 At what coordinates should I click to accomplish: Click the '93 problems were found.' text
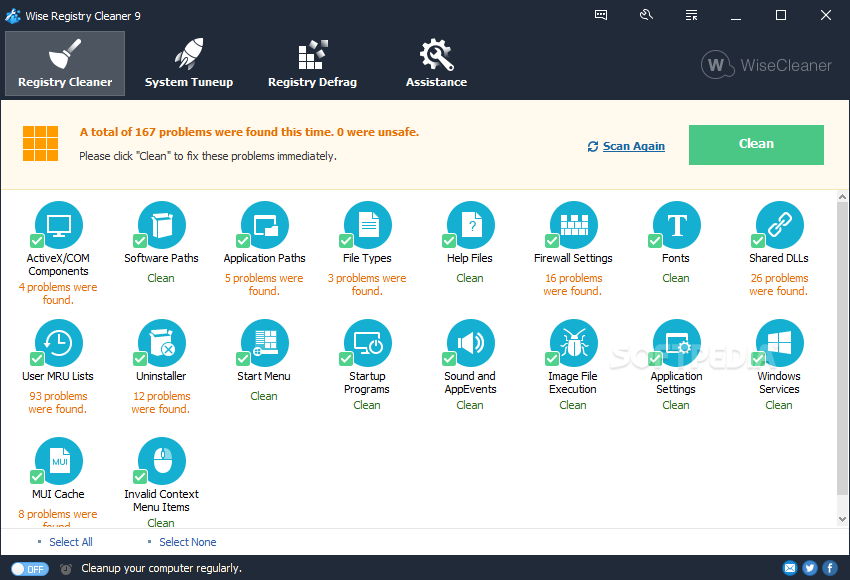point(58,403)
